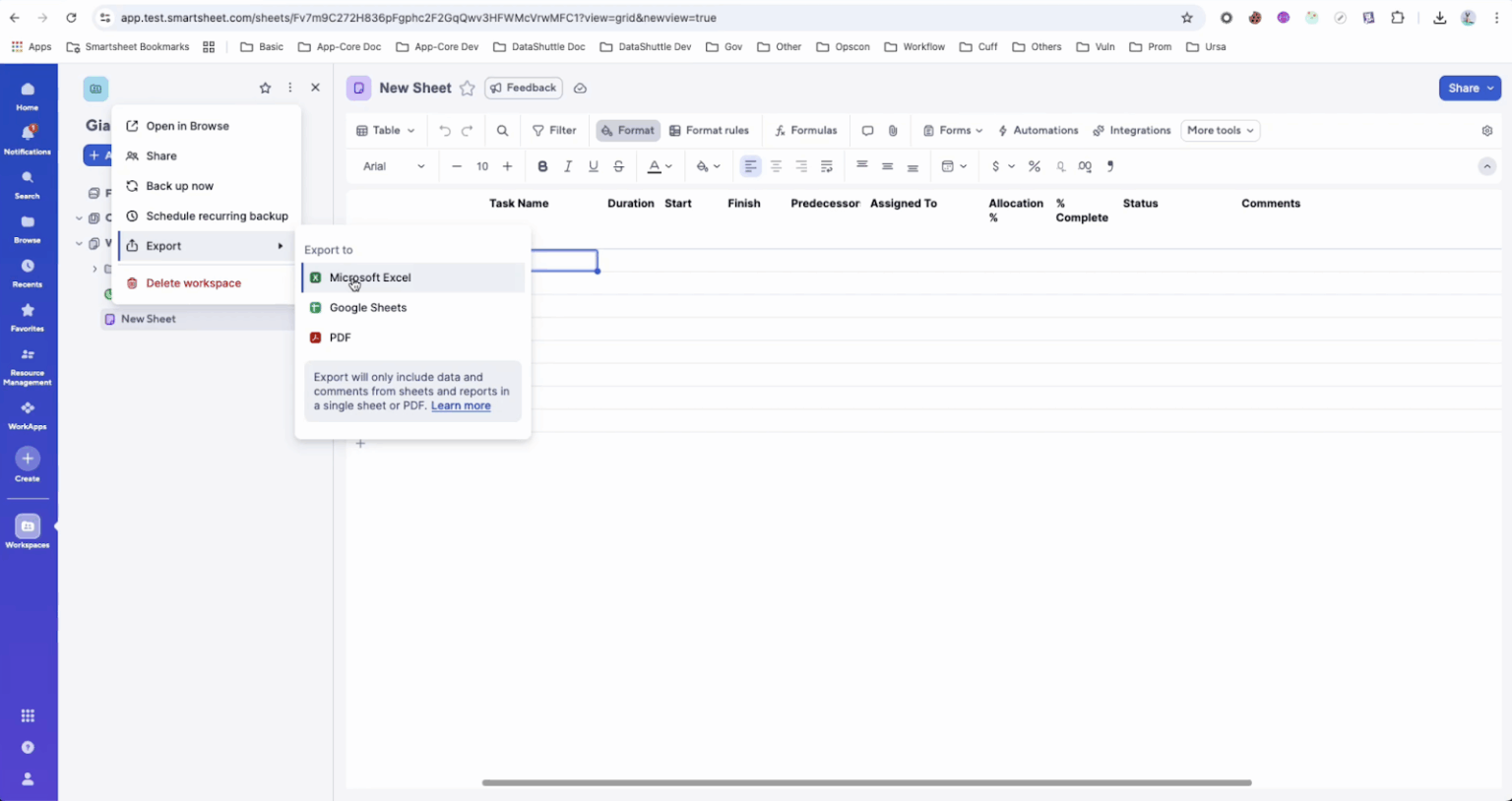Open the Forms dropdown
Image resolution: width=1512 pixels, height=801 pixels.
pos(952,130)
